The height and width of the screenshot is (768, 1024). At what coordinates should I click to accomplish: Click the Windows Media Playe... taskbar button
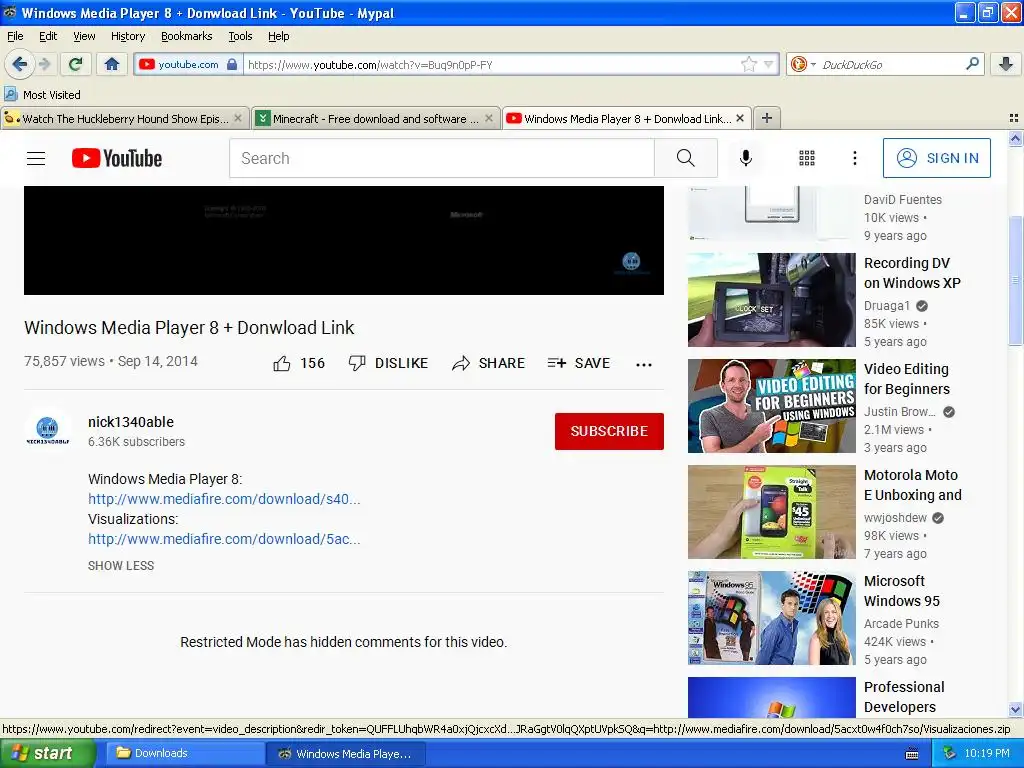[x=346, y=753]
